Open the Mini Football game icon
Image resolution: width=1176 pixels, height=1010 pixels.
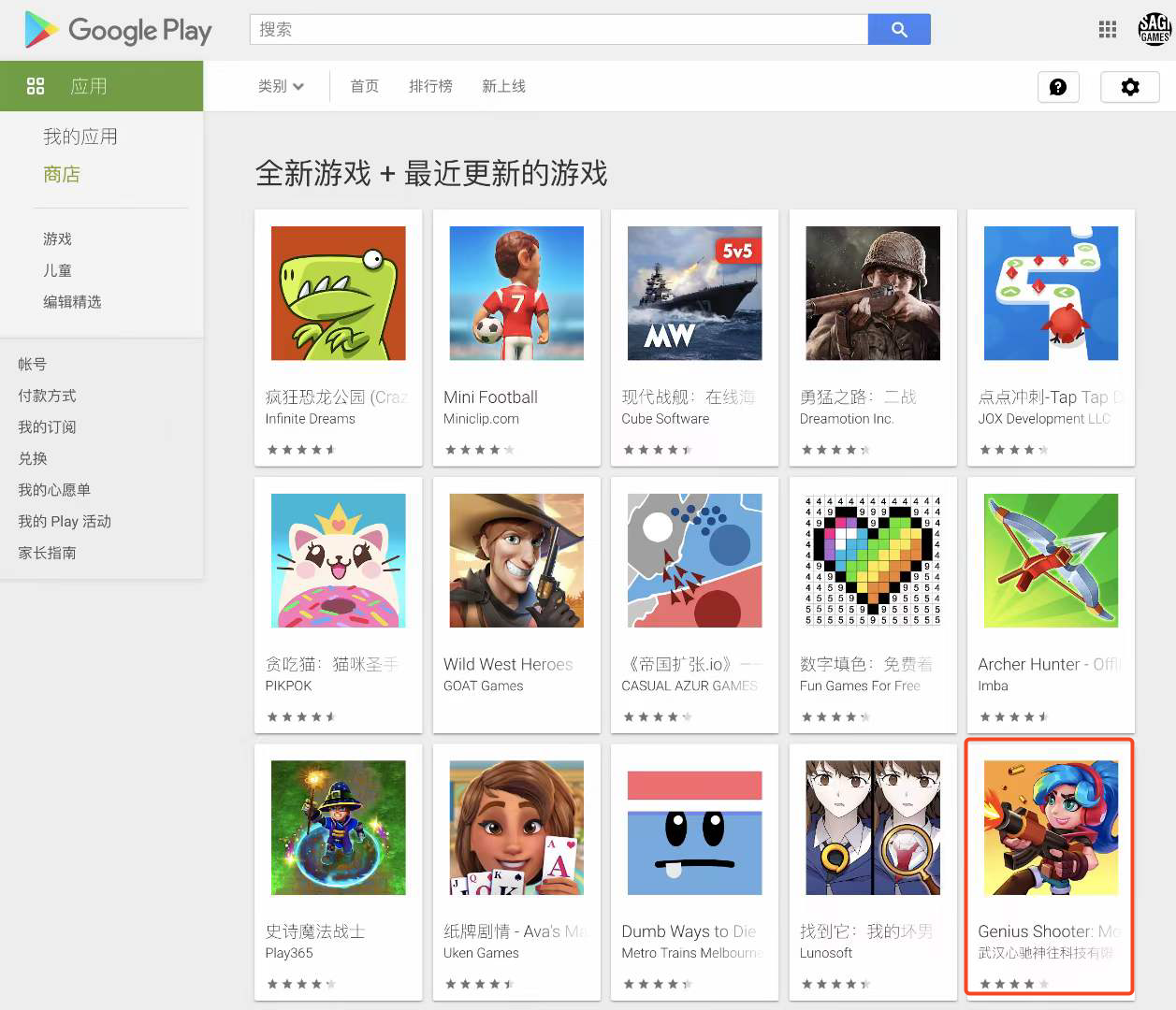(x=516, y=294)
